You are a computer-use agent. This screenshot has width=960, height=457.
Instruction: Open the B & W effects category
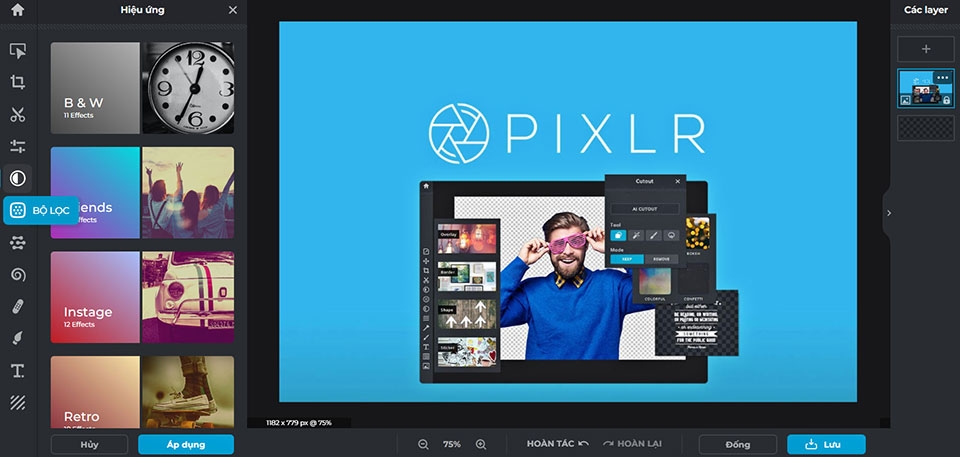click(x=95, y=88)
